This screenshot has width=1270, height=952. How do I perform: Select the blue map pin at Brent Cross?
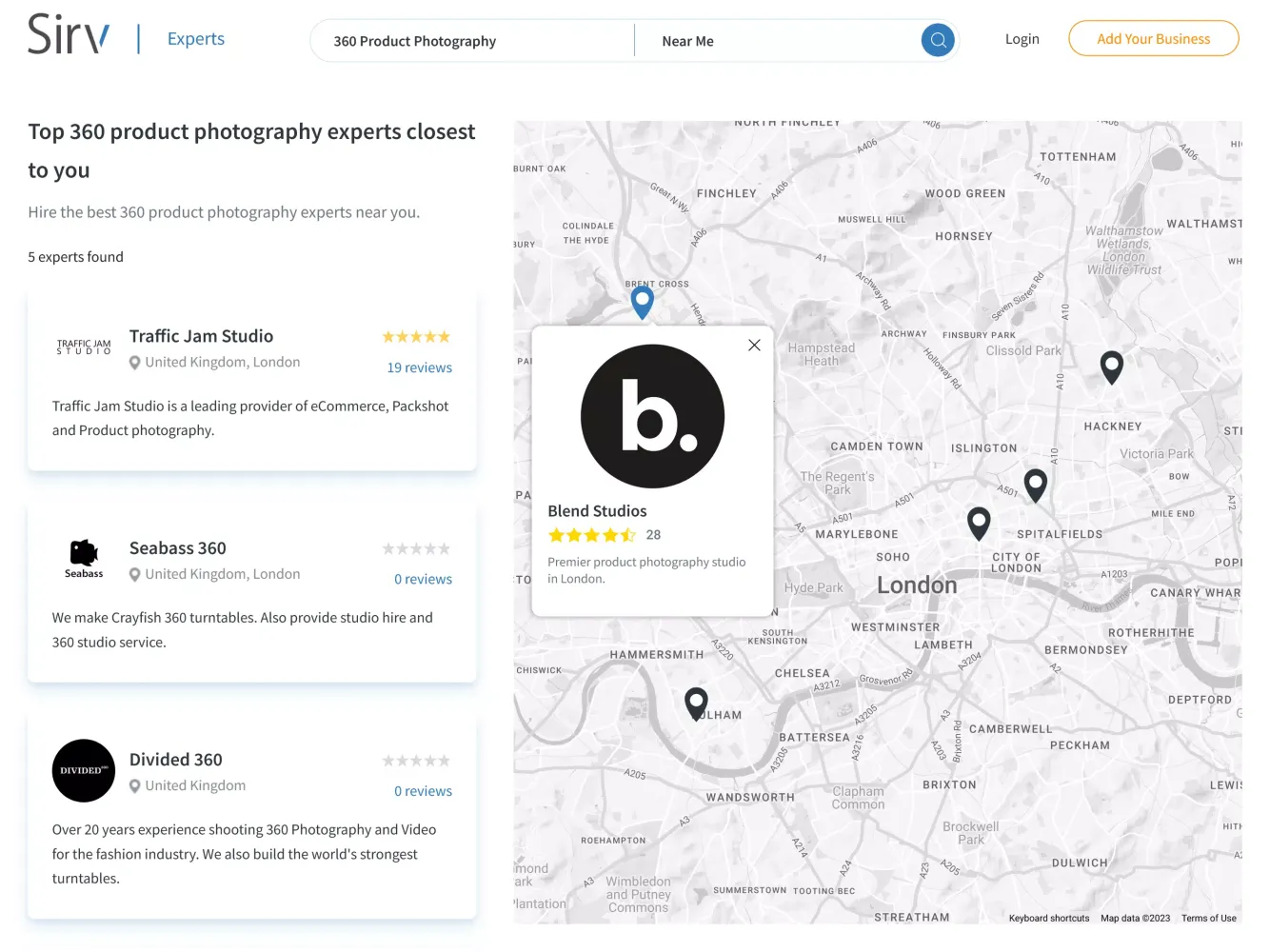(x=643, y=302)
